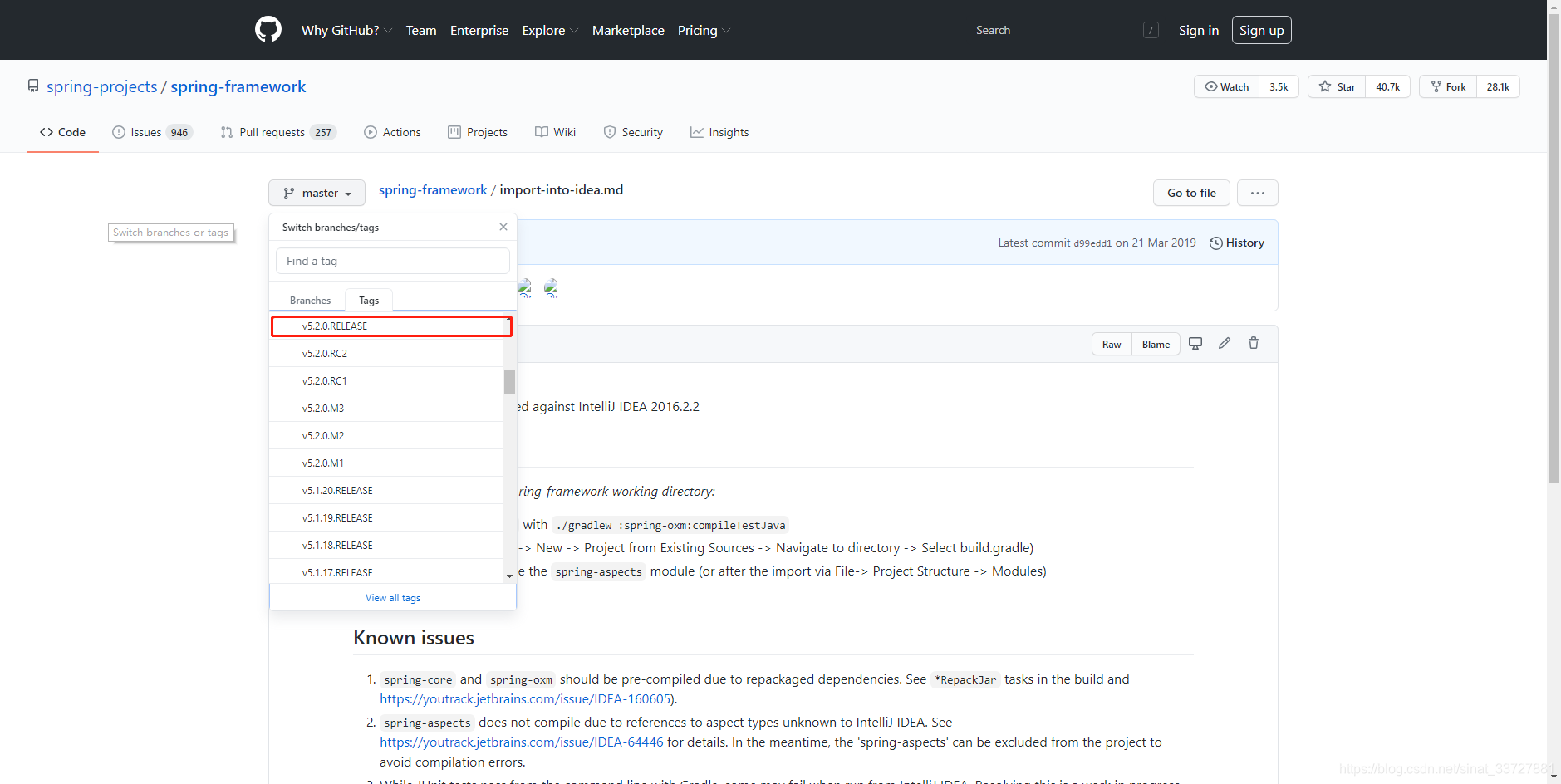Select the Tags tab in popup
The width and height of the screenshot is (1561, 784).
point(369,300)
